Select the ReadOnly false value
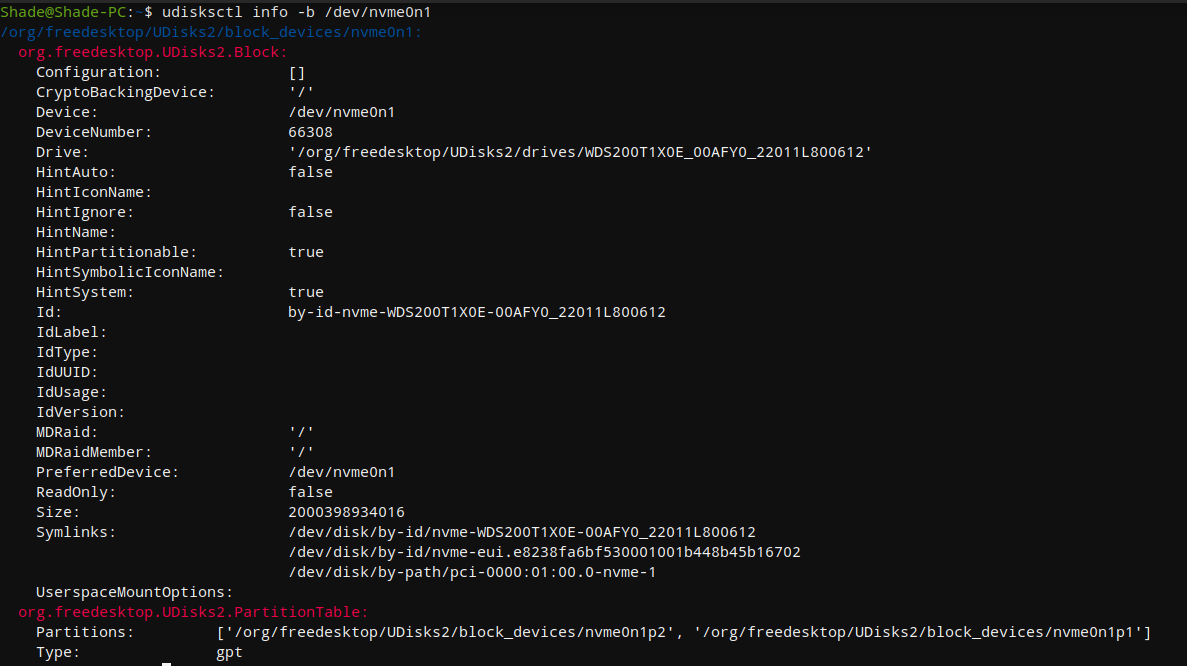 [x=310, y=491]
